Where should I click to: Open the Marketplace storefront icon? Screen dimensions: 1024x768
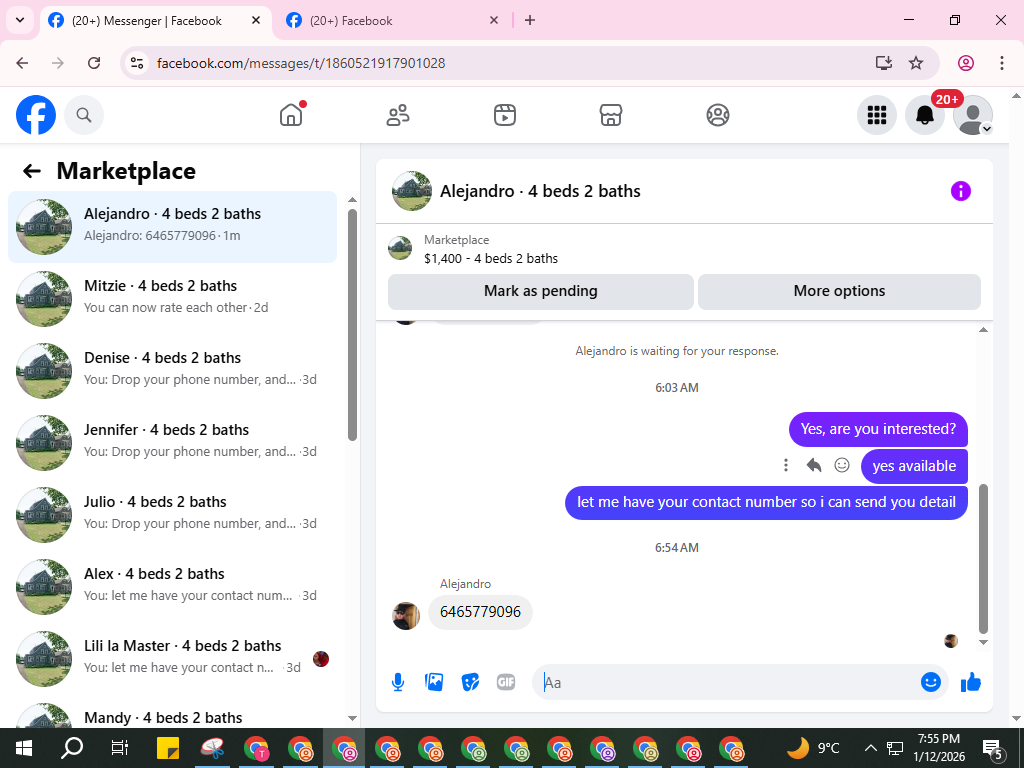point(611,115)
